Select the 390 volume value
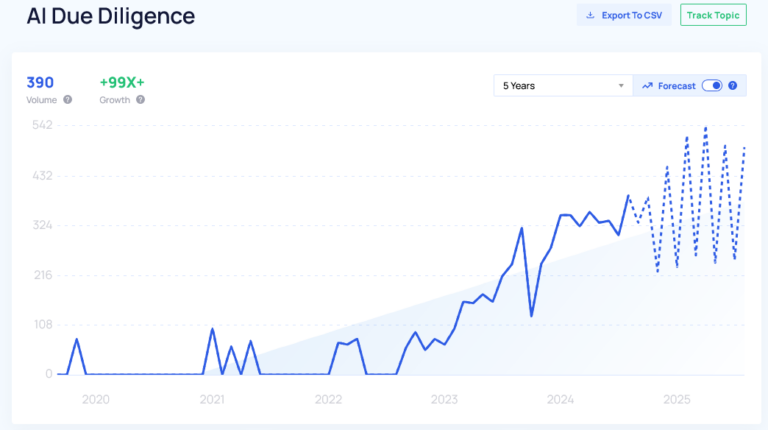The width and height of the screenshot is (768, 430). pos(40,82)
